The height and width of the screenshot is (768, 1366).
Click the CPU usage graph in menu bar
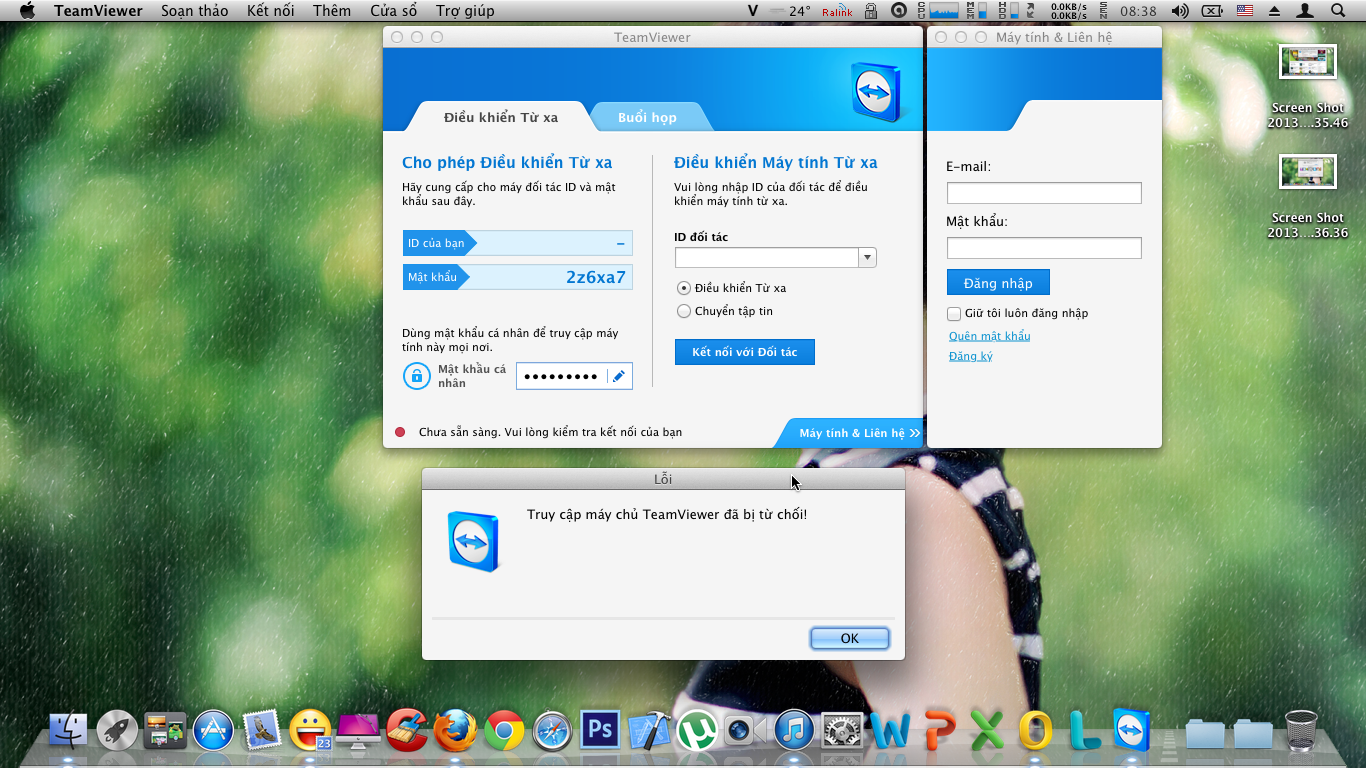pyautogui.click(x=944, y=11)
